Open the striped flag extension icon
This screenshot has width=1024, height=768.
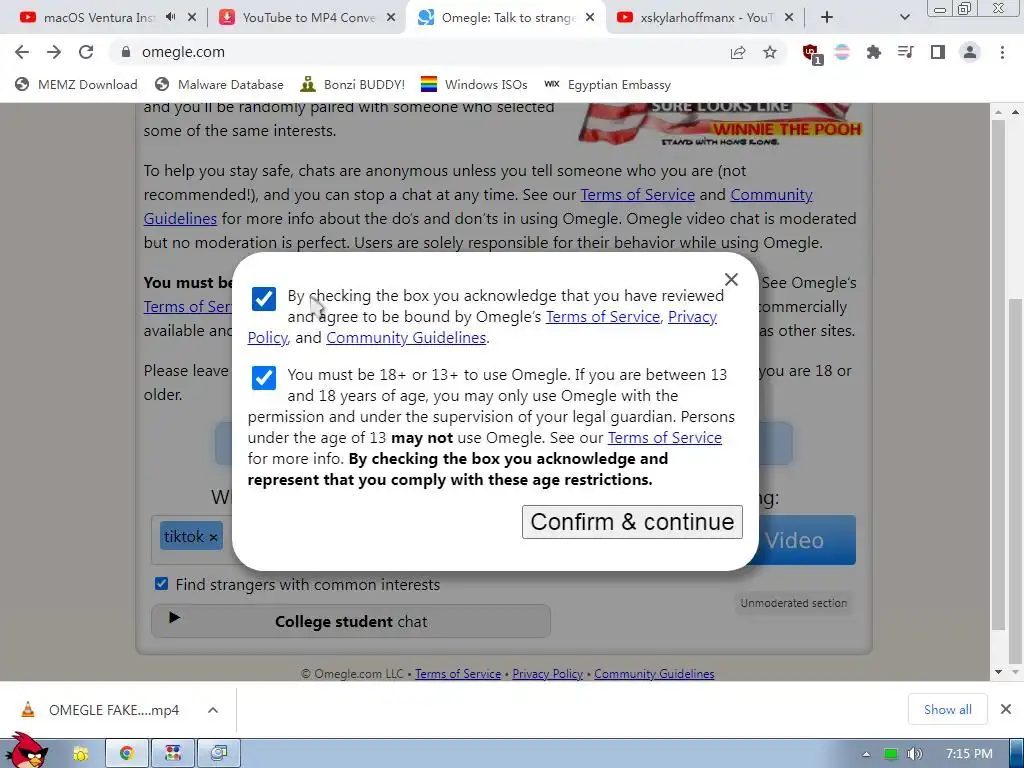tap(842, 52)
